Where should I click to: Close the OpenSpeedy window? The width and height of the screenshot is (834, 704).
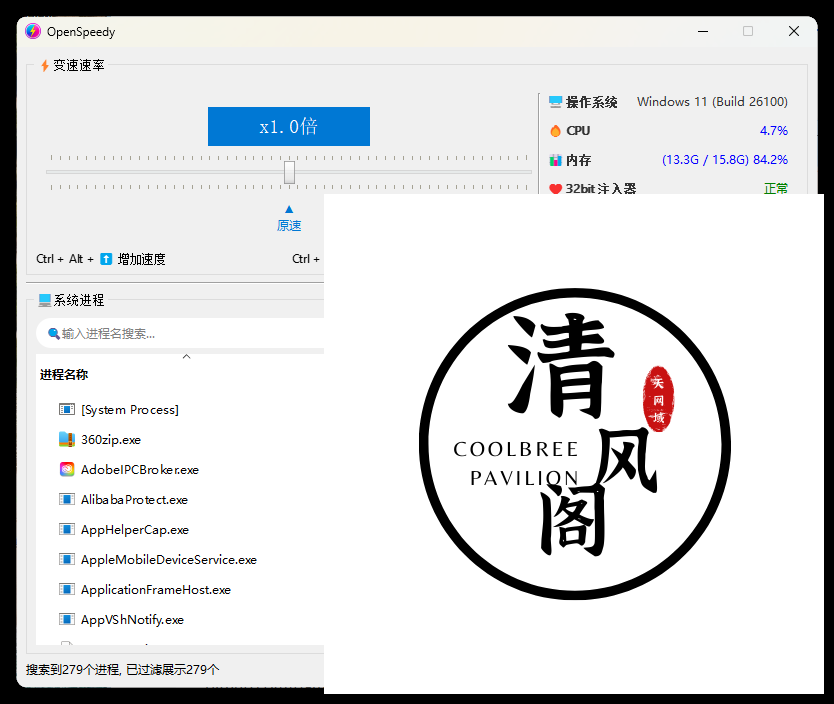point(794,31)
